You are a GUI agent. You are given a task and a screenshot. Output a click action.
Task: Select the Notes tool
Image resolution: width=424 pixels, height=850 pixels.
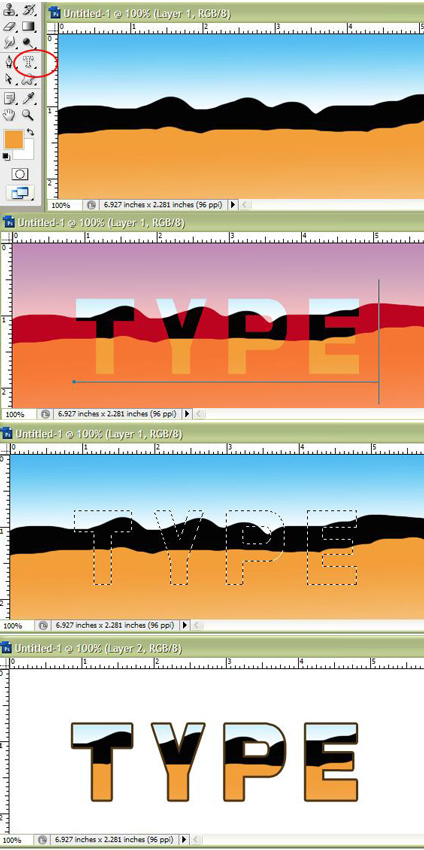9,98
